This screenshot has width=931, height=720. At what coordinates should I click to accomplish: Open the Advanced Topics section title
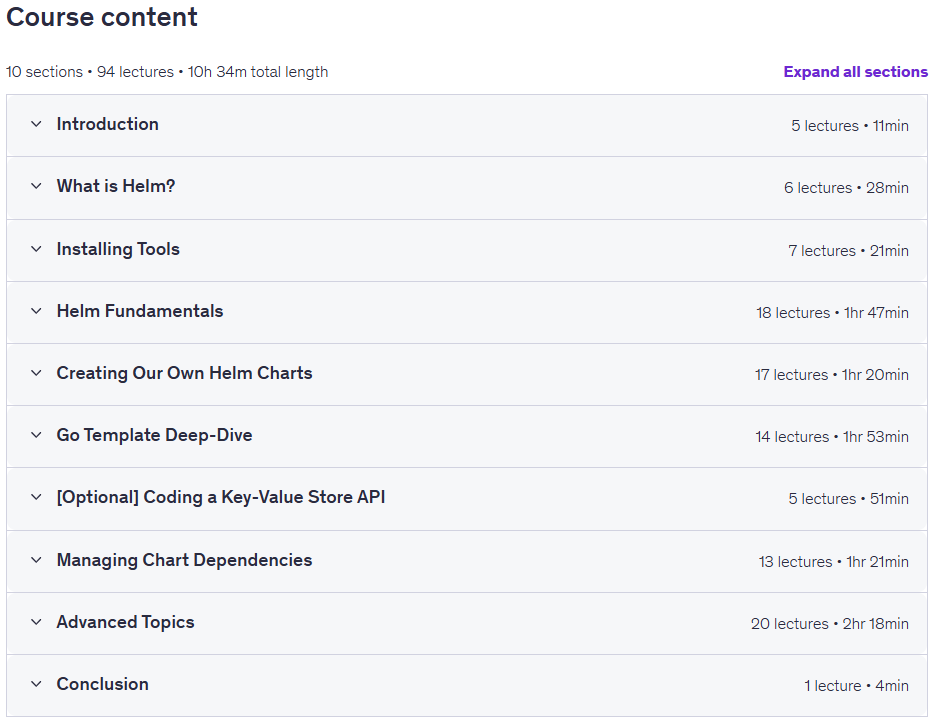click(125, 623)
